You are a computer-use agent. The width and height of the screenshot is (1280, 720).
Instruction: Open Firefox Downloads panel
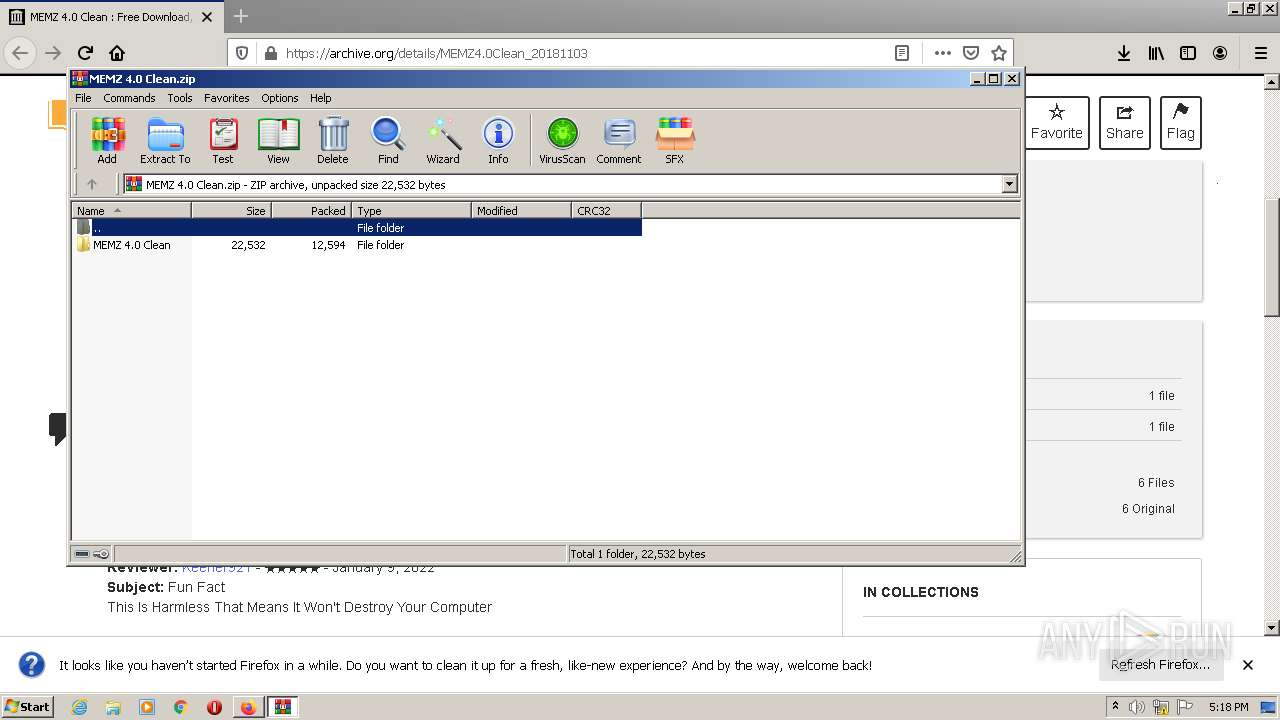pos(1124,53)
